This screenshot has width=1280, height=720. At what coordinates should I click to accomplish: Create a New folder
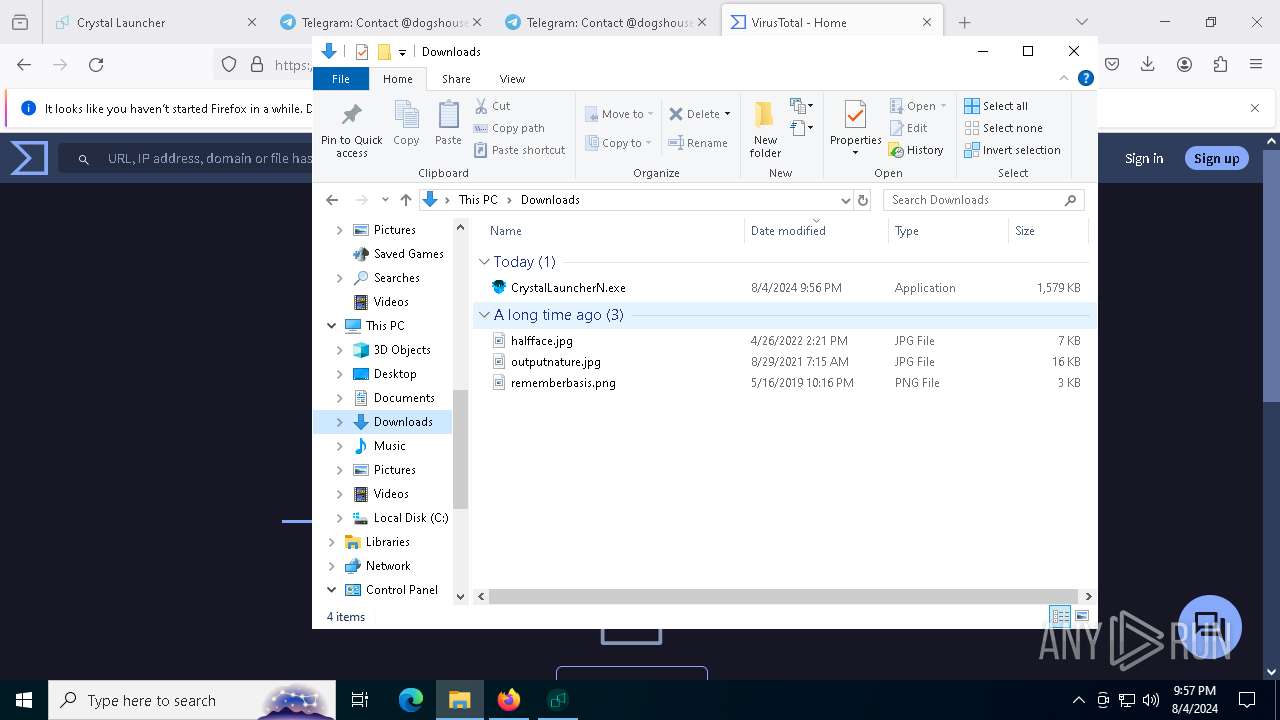(765, 129)
